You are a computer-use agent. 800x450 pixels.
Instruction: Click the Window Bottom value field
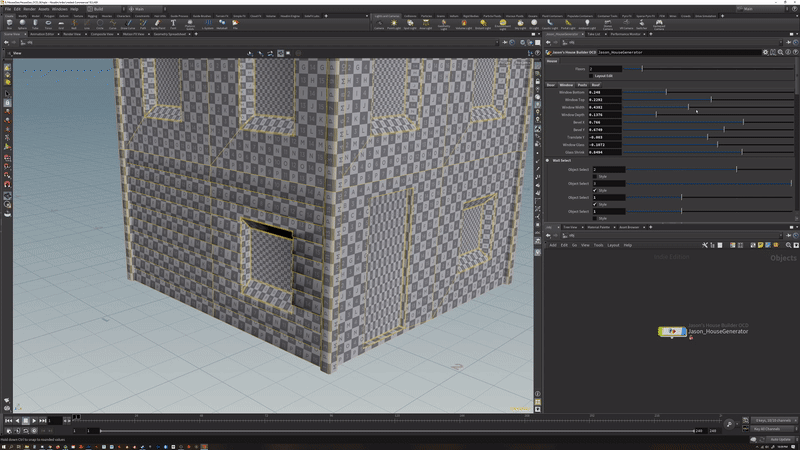[605, 92]
